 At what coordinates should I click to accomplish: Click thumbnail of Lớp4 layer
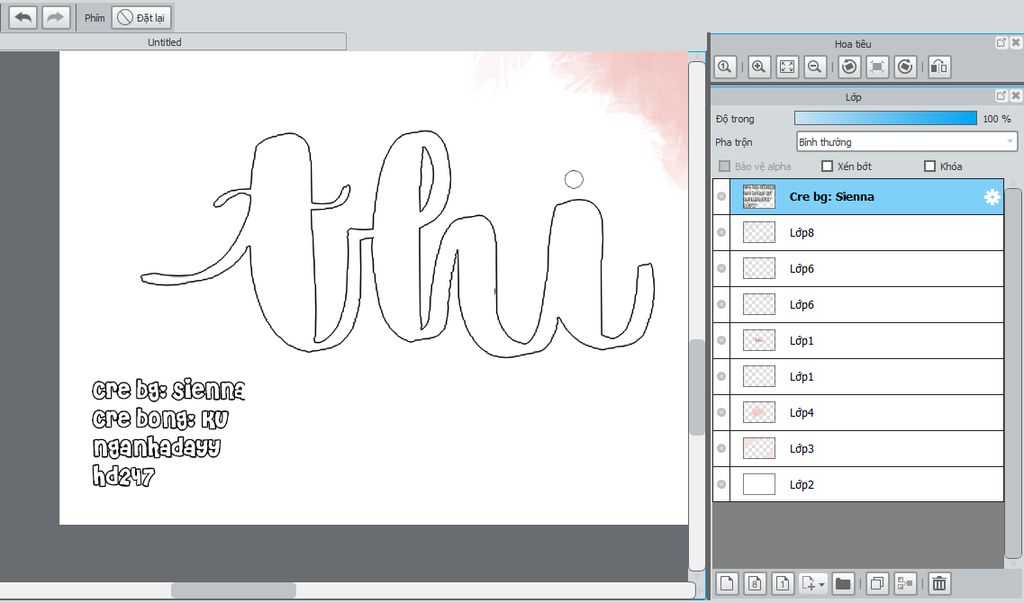pyautogui.click(x=759, y=412)
